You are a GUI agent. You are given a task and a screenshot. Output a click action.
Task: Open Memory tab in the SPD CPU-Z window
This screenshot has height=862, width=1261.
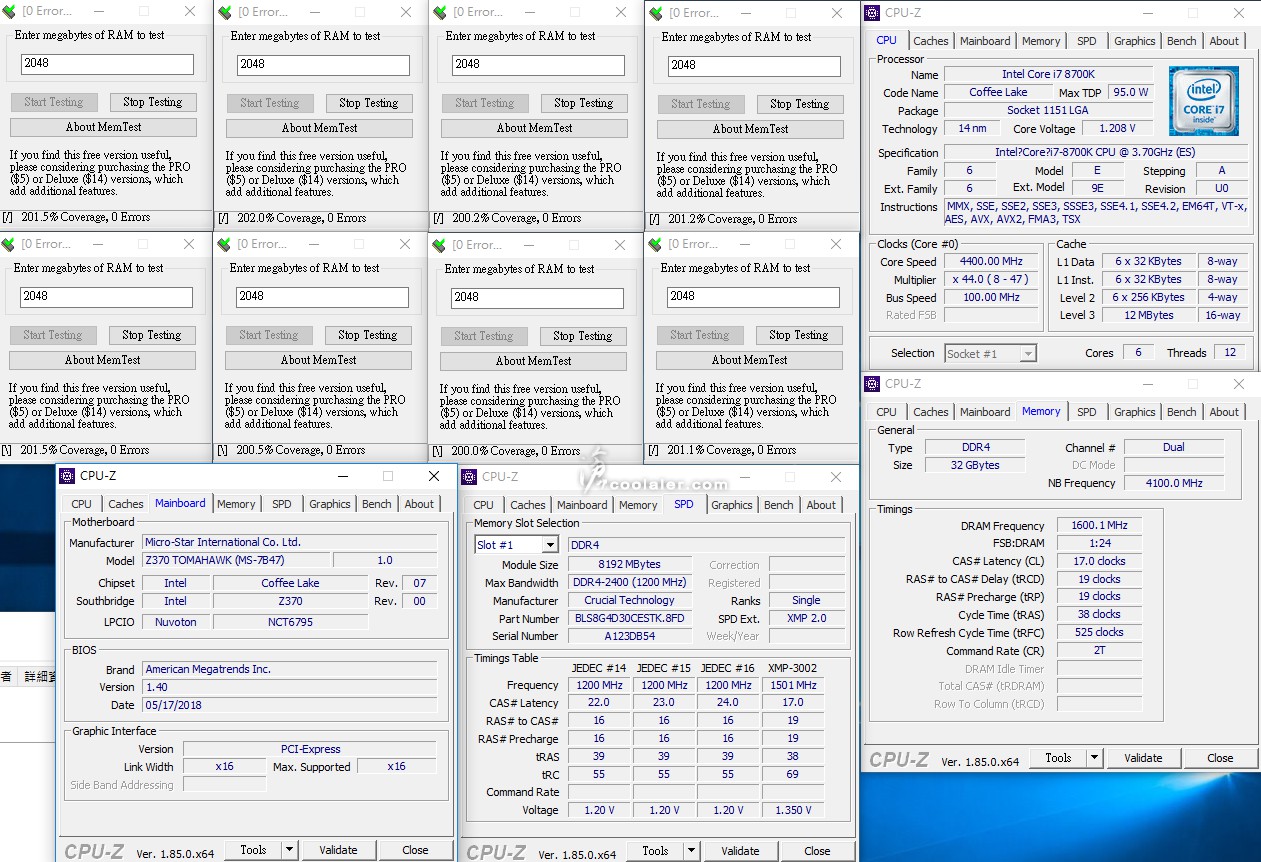638,505
